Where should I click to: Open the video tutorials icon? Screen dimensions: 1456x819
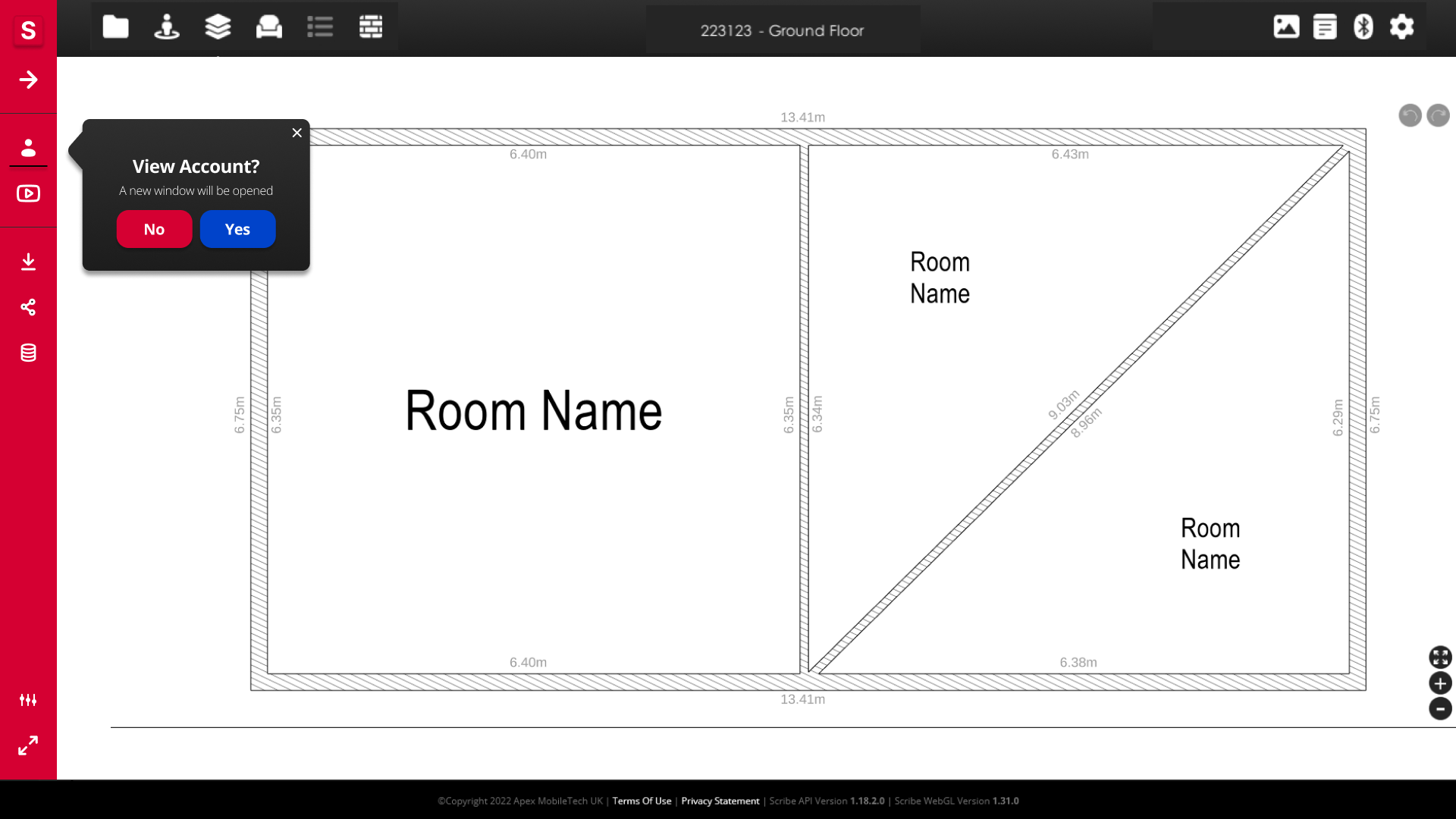tap(28, 193)
